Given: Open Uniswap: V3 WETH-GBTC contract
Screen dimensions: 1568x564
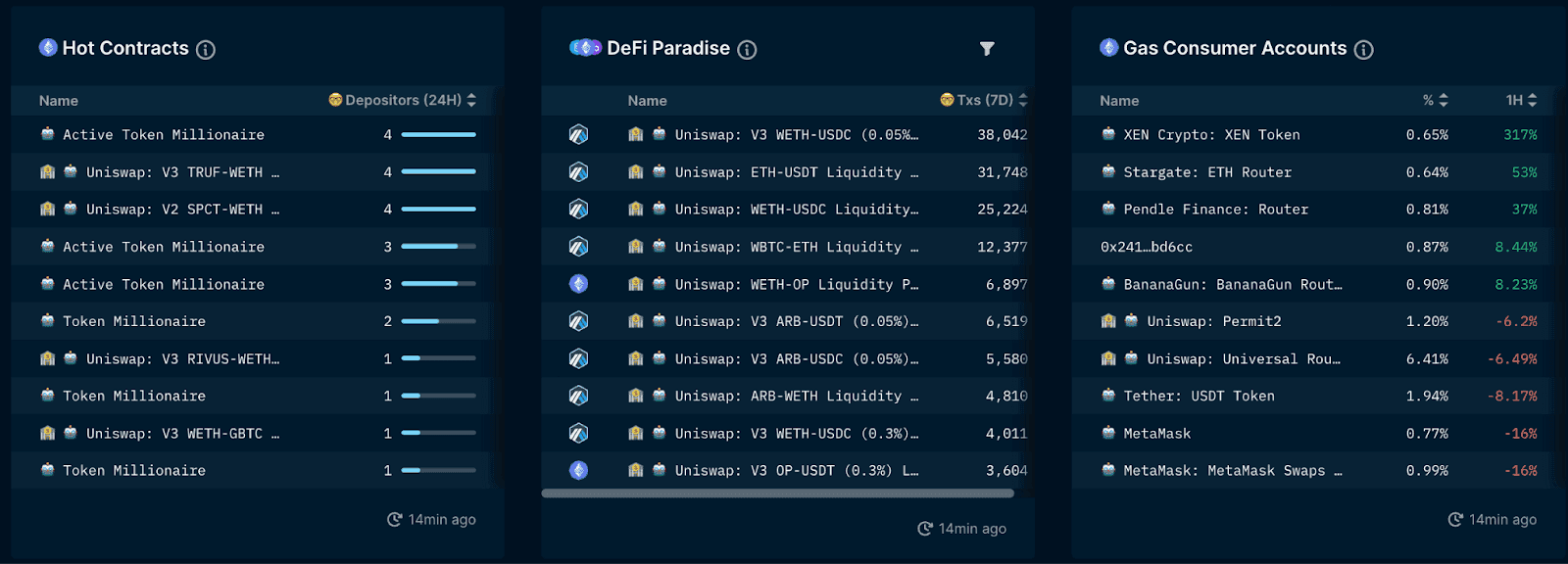Looking at the screenshot, I should [x=182, y=434].
